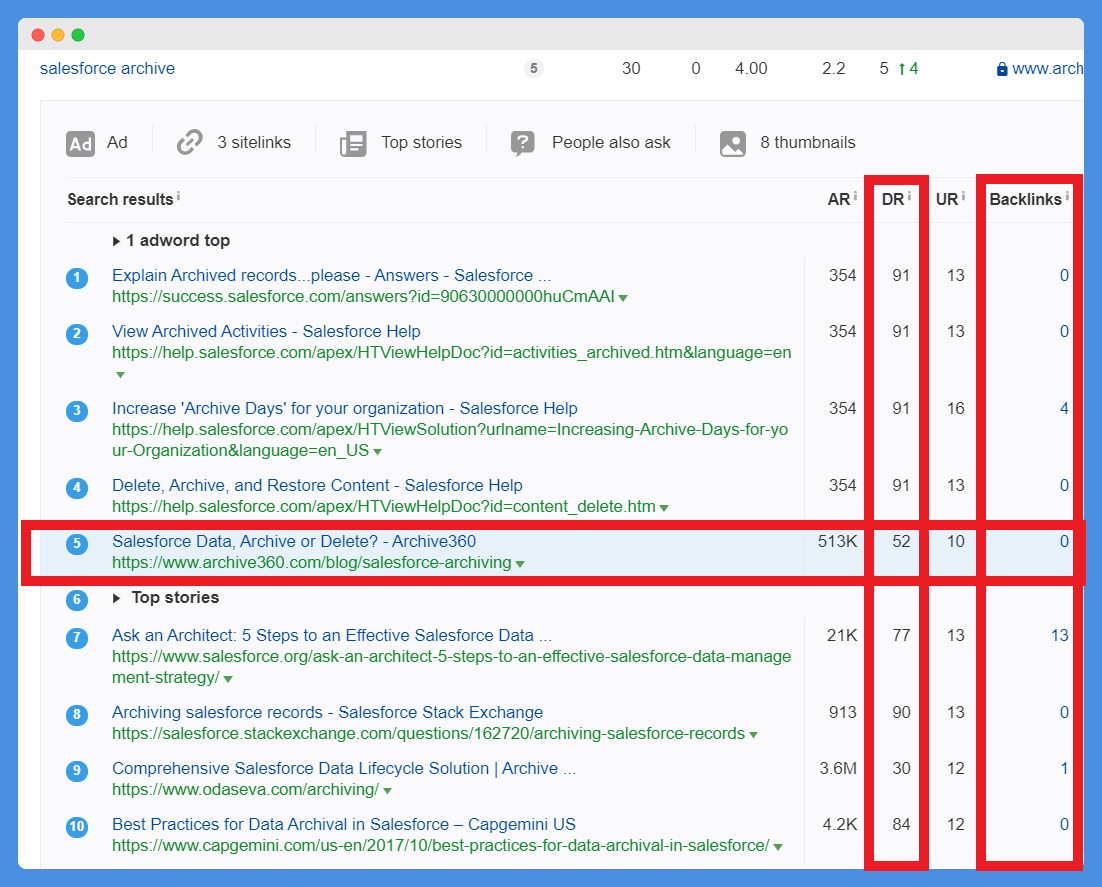
Task: Open dropdown arrow after archive360.com URL
Action: 520,564
